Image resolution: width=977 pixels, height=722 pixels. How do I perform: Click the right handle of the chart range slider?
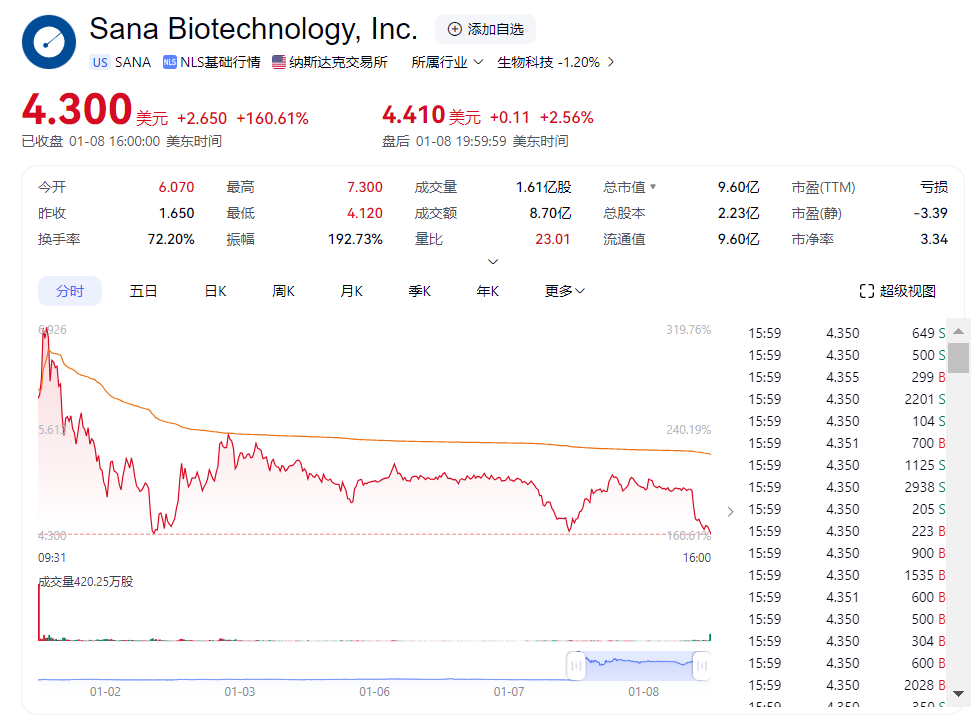702,666
